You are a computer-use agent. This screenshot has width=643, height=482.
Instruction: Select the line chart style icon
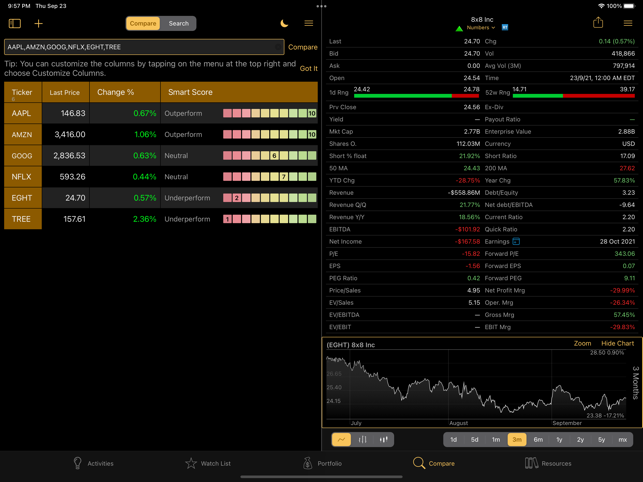[341, 439]
